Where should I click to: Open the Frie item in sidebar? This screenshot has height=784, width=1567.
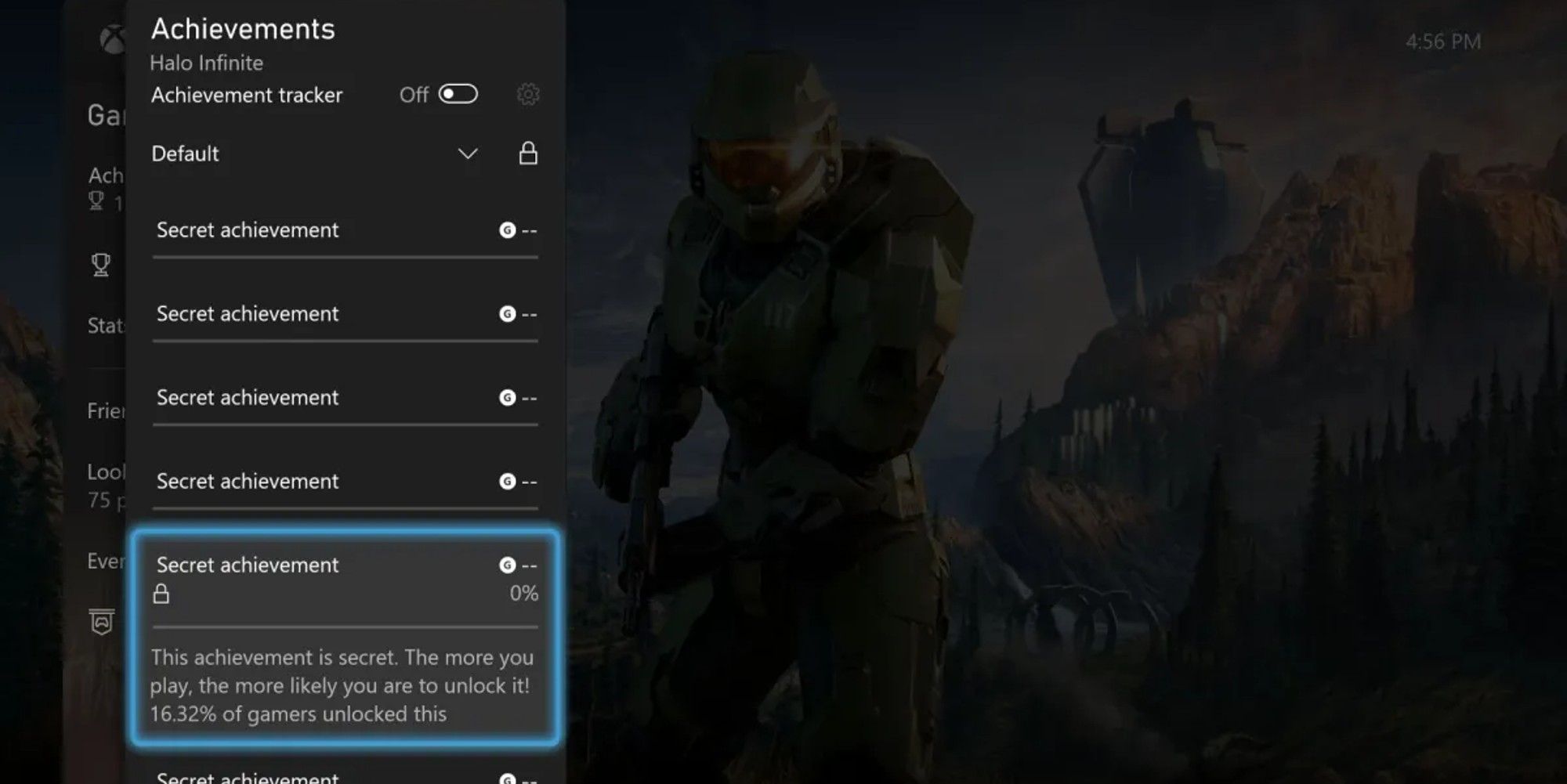click(x=106, y=410)
